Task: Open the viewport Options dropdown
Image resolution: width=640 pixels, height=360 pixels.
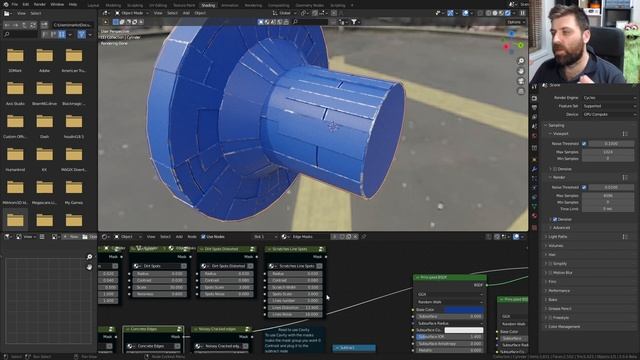Action: pyautogui.click(x=516, y=22)
